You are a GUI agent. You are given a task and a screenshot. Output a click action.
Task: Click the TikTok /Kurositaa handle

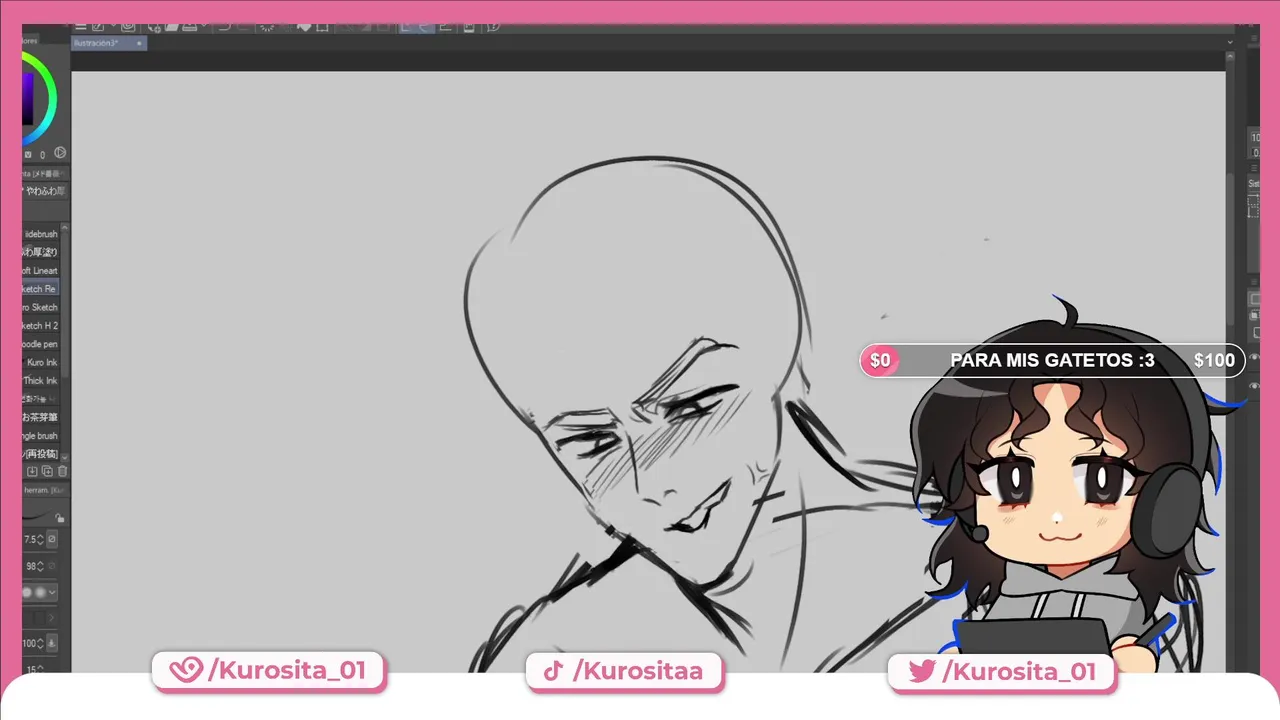[x=623, y=671]
